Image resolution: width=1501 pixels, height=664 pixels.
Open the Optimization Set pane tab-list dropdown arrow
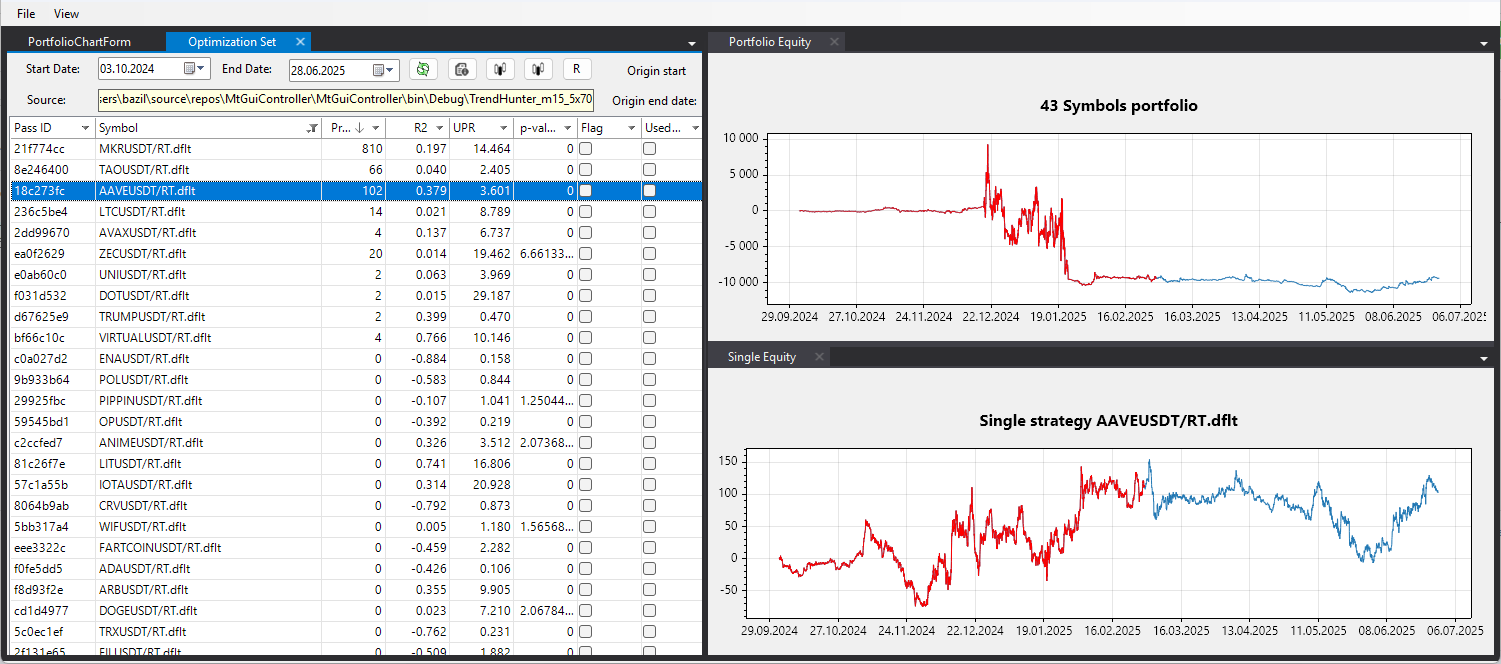[x=692, y=43]
